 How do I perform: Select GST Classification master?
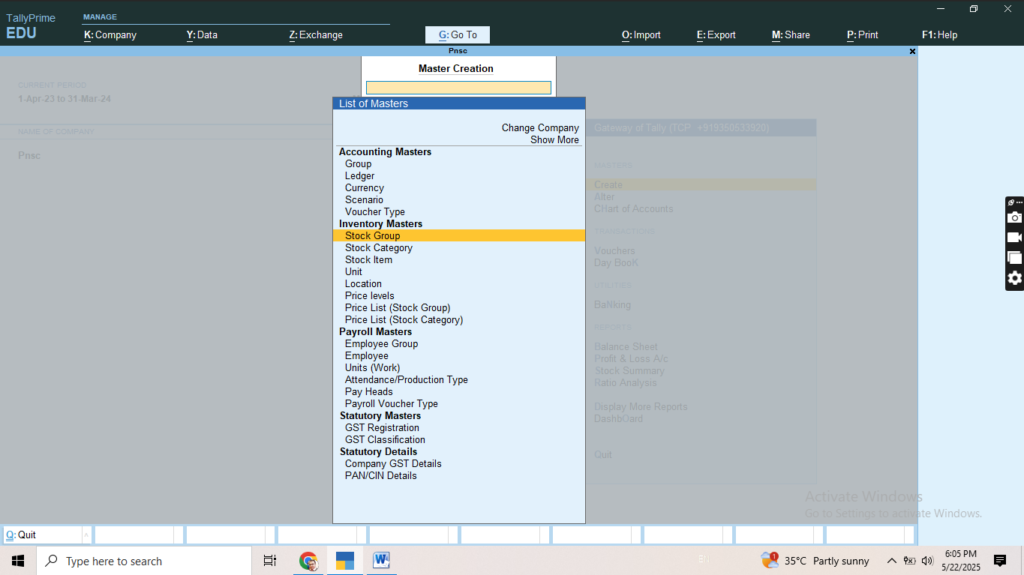tap(385, 440)
